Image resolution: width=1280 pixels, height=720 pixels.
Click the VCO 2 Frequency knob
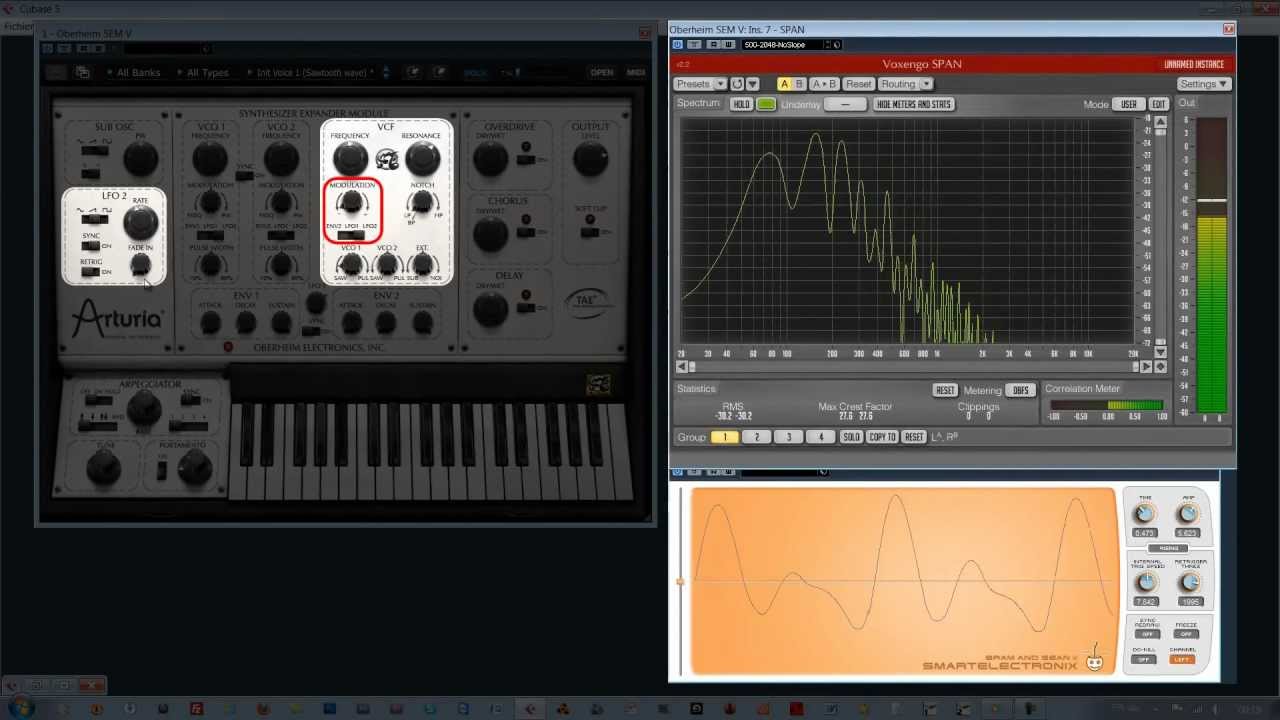click(x=281, y=158)
